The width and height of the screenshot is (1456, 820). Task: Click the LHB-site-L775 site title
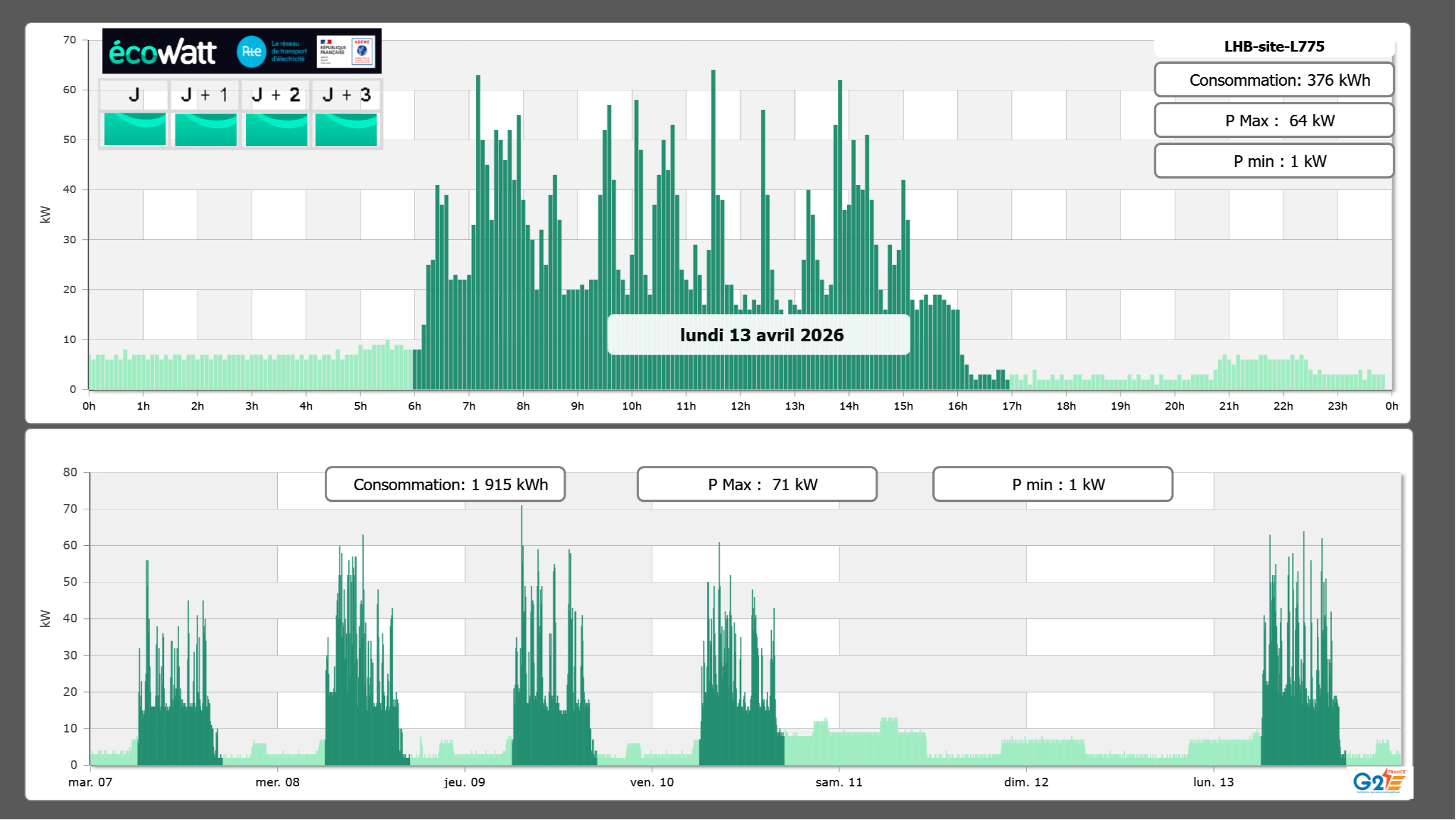point(1274,46)
